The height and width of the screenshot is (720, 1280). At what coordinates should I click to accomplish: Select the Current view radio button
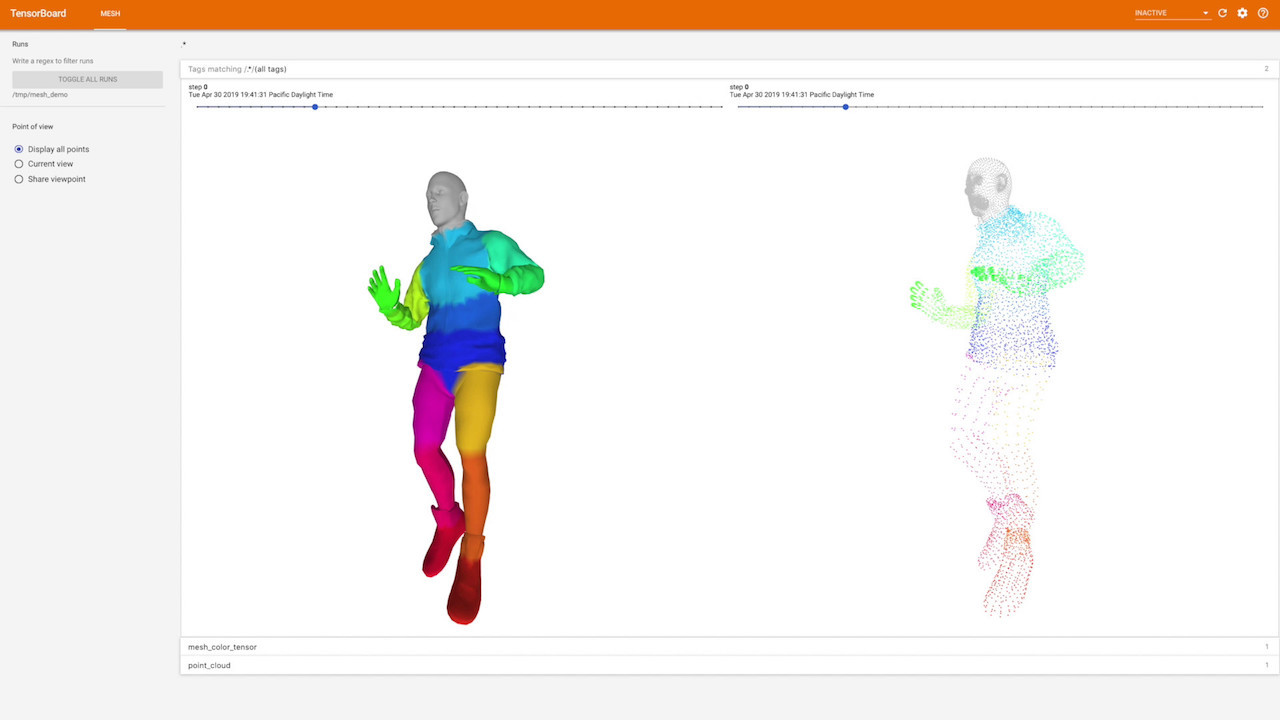point(19,164)
